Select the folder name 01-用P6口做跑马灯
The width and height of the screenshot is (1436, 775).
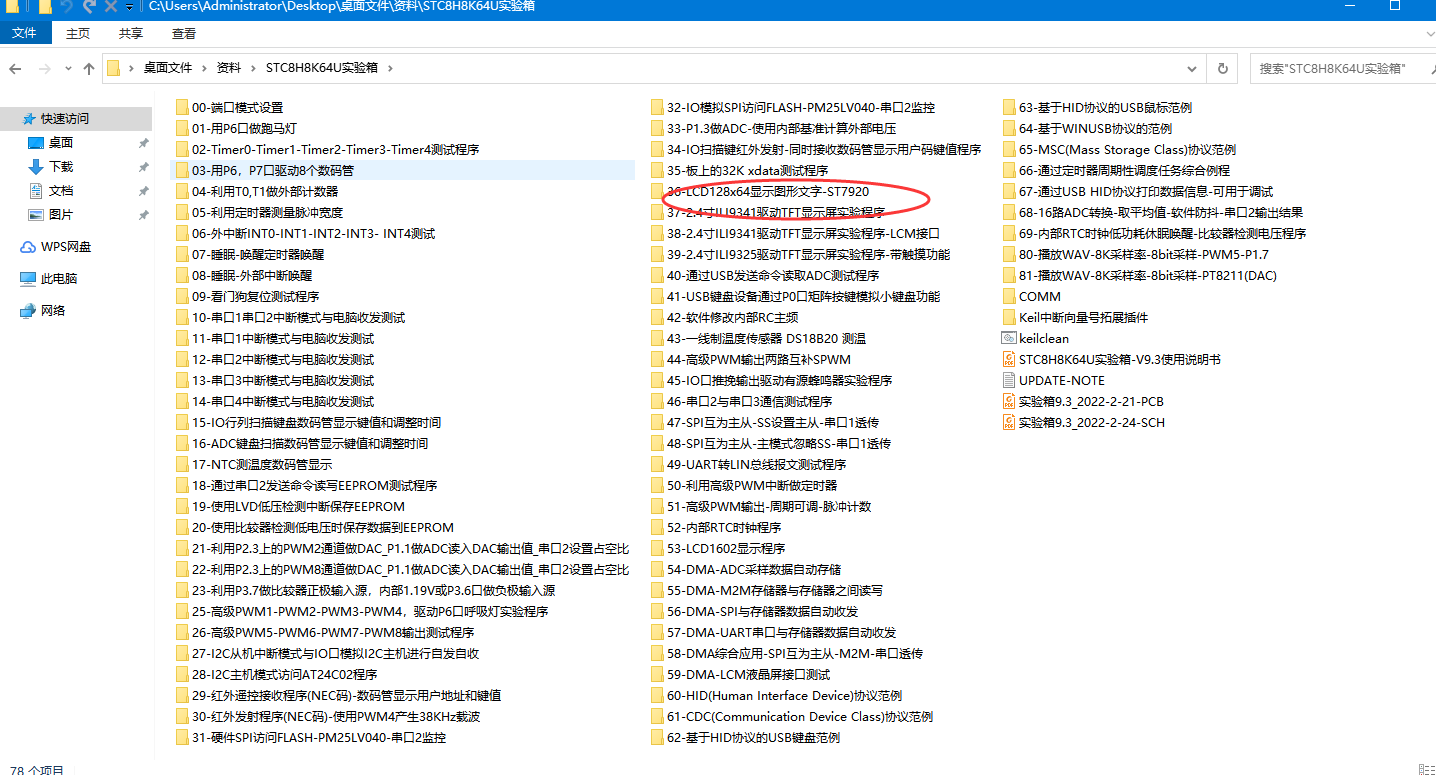coord(244,128)
